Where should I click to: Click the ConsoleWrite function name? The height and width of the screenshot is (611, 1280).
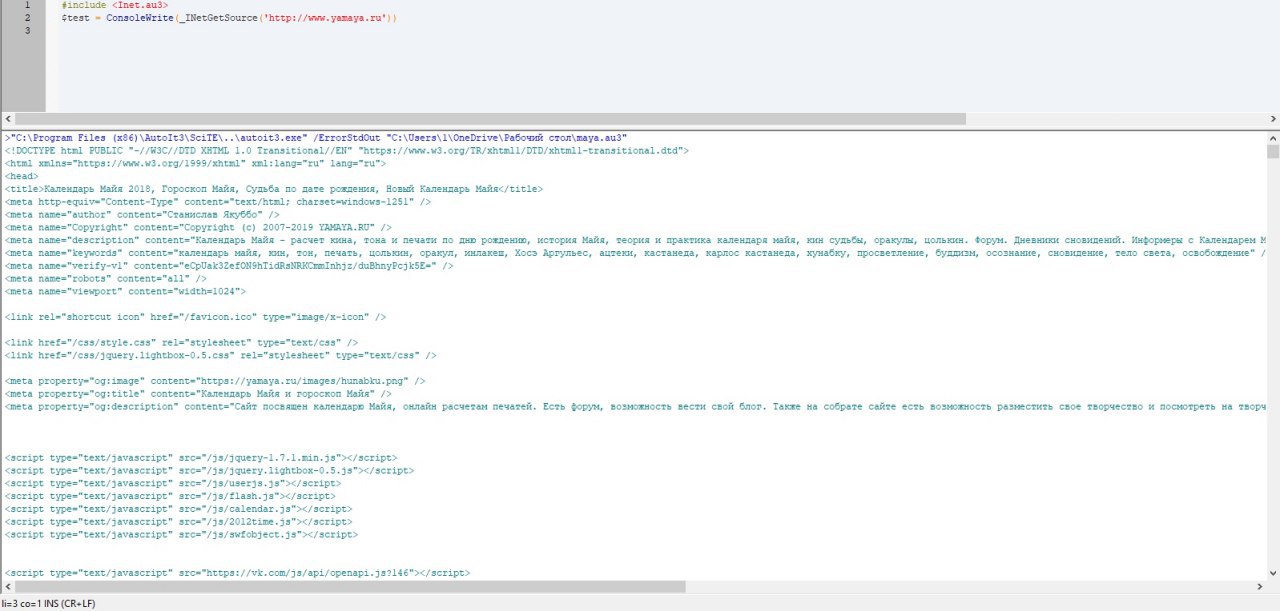(x=140, y=19)
